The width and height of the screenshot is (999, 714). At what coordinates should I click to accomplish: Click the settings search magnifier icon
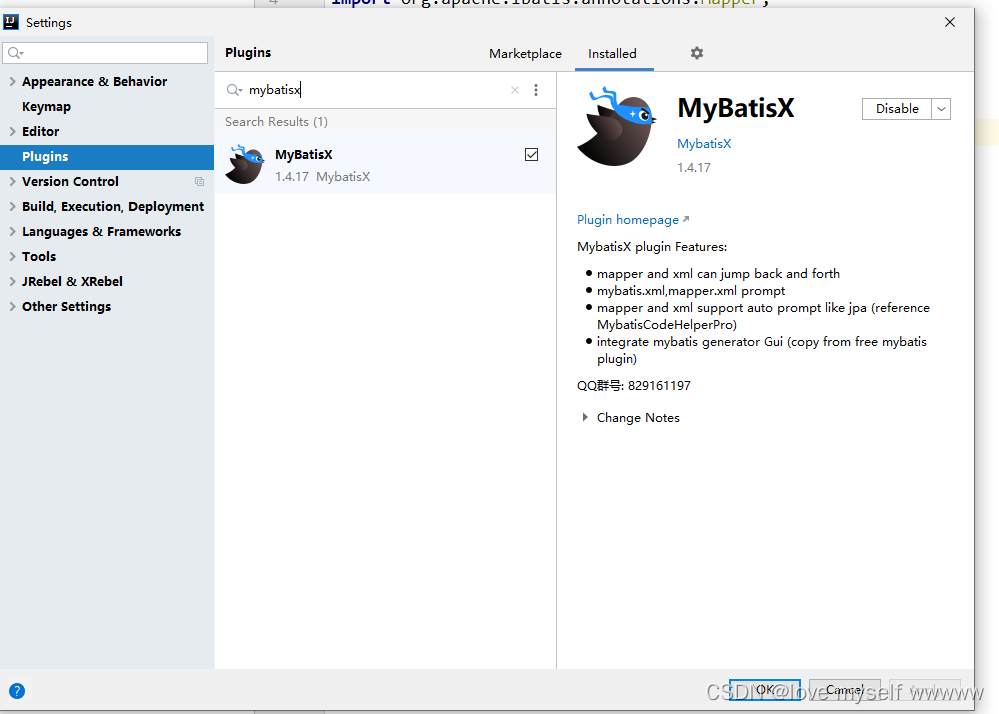[15, 53]
